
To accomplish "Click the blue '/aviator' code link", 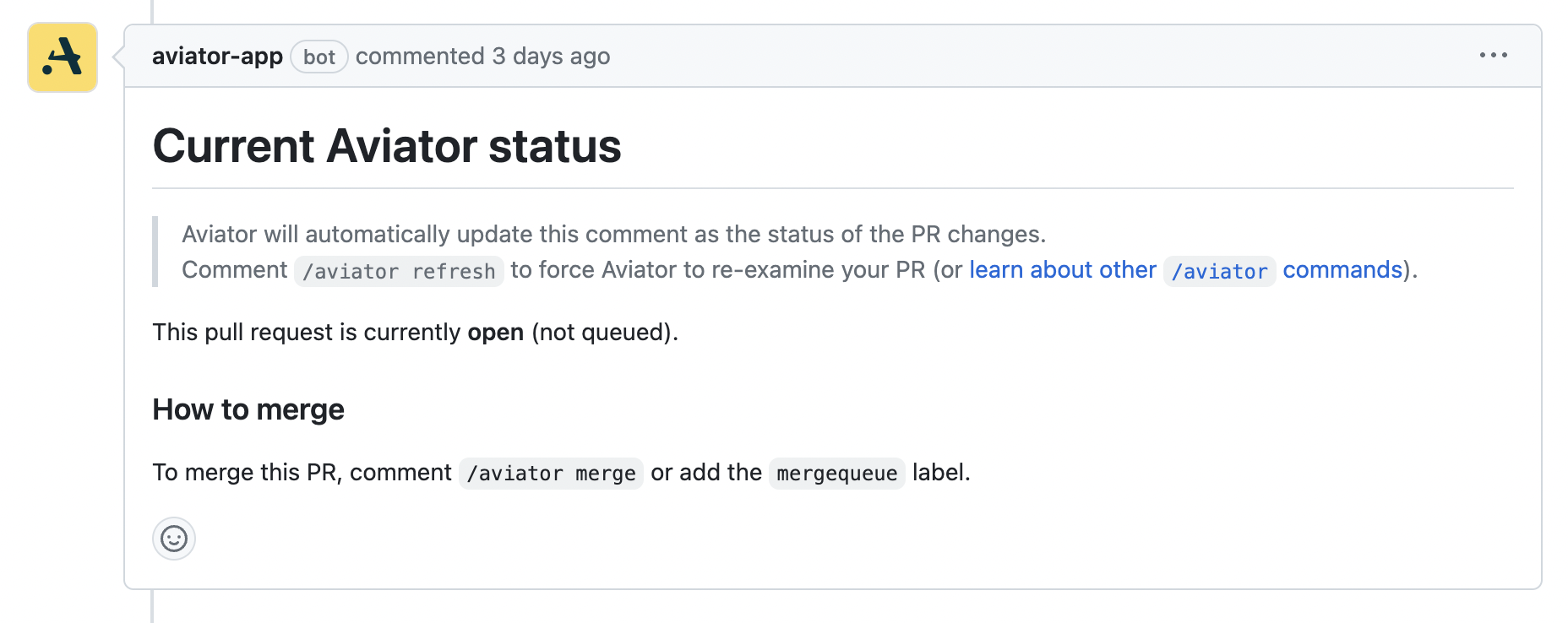I will point(1219,272).
